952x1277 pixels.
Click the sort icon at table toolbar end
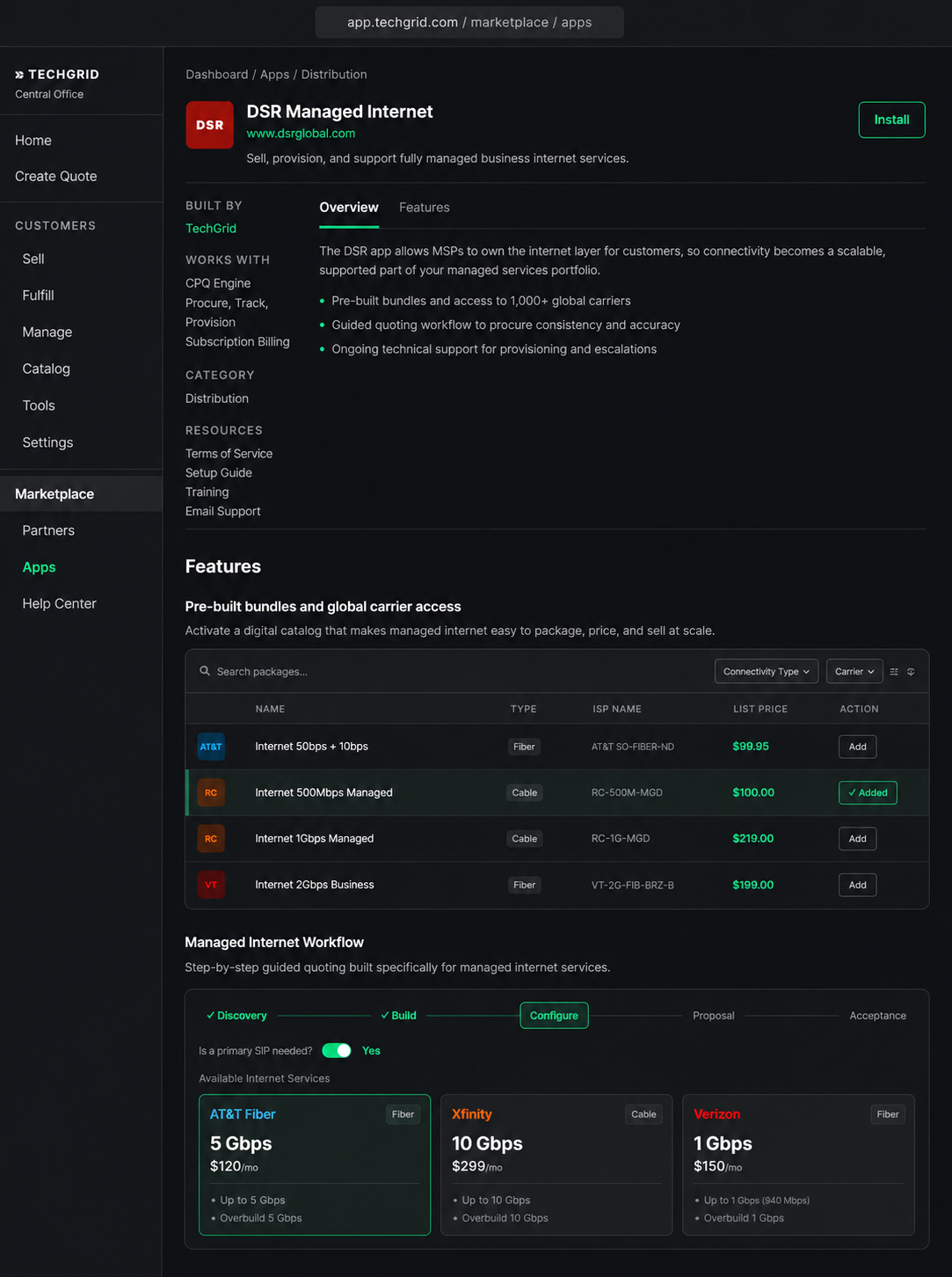(x=911, y=671)
